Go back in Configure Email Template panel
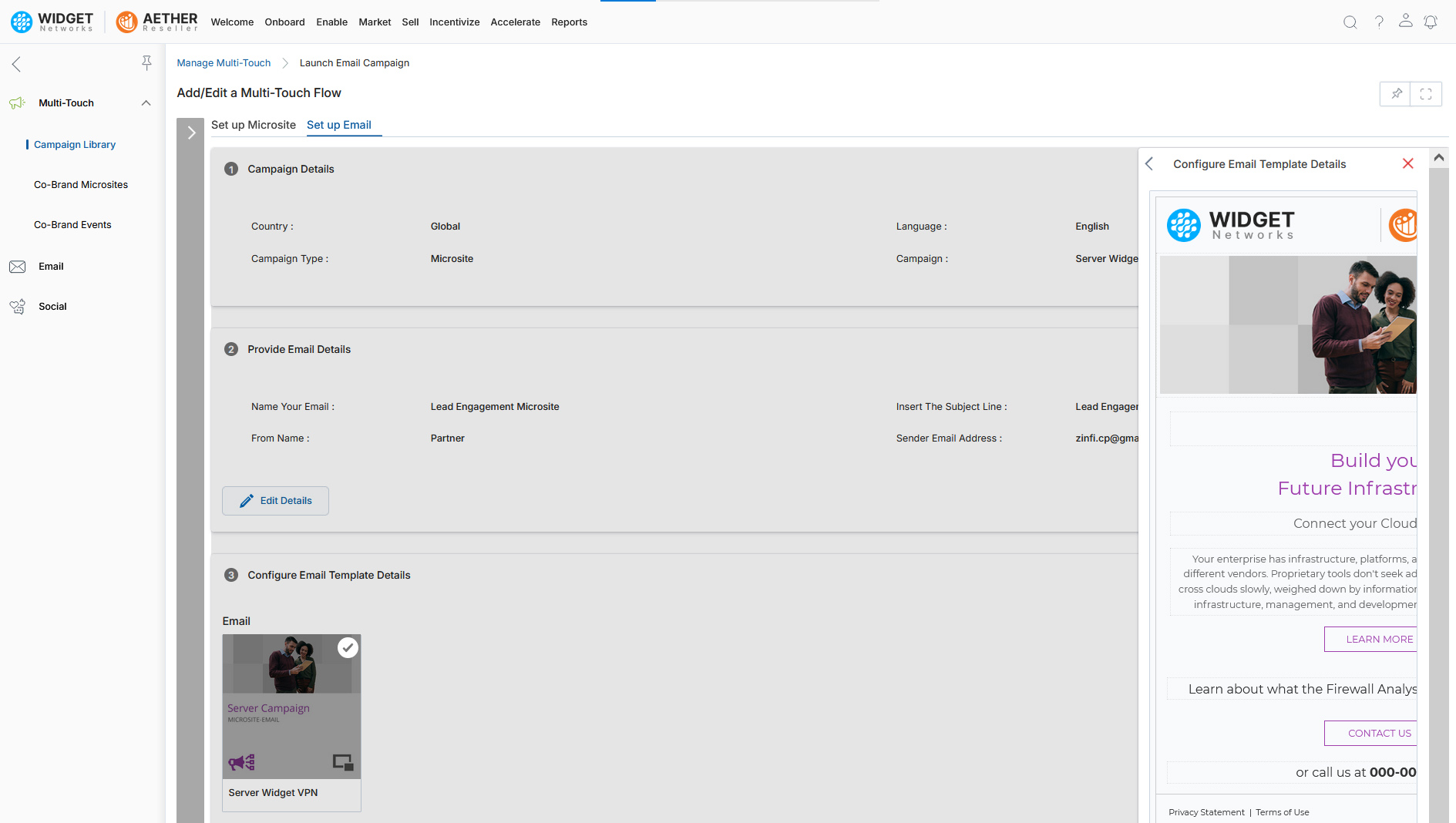Image resolution: width=1456 pixels, height=823 pixels. pos(1149,164)
